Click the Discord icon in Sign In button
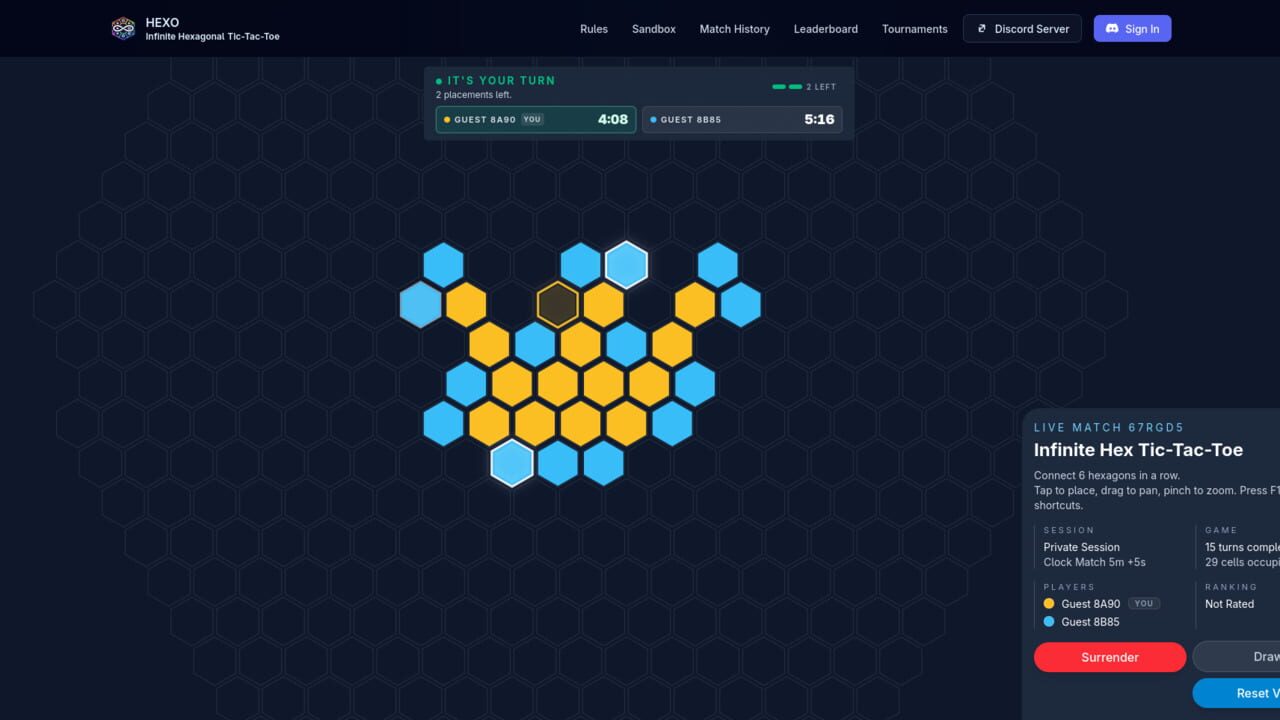The height and width of the screenshot is (720, 1280). 1112,29
